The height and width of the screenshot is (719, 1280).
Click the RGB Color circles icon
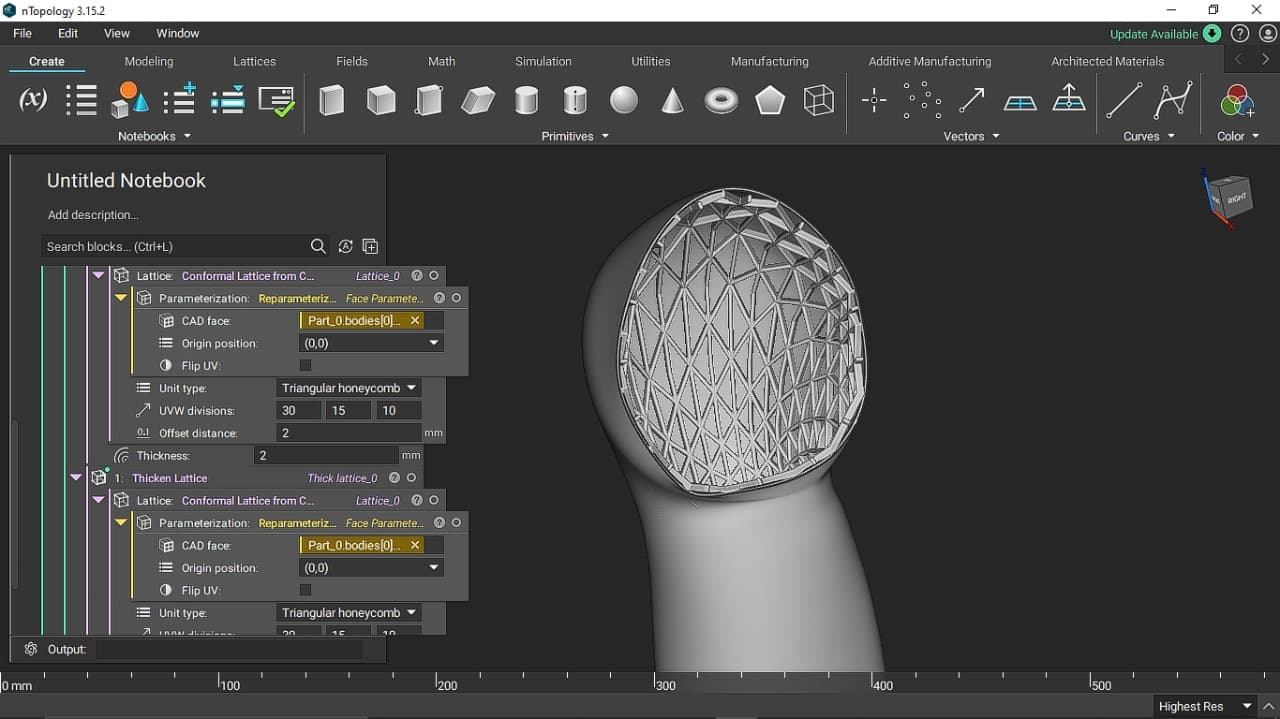point(1238,100)
